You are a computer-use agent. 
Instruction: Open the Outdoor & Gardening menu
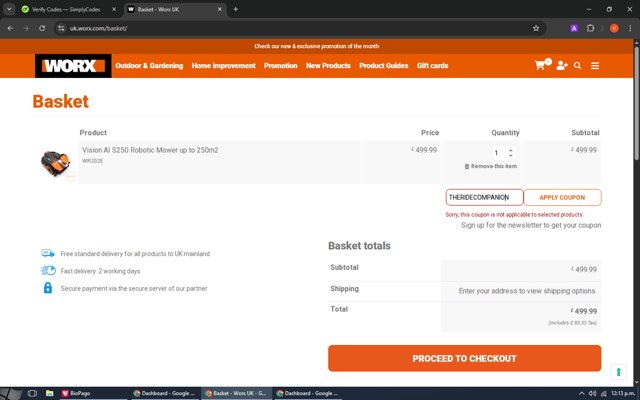coord(149,65)
